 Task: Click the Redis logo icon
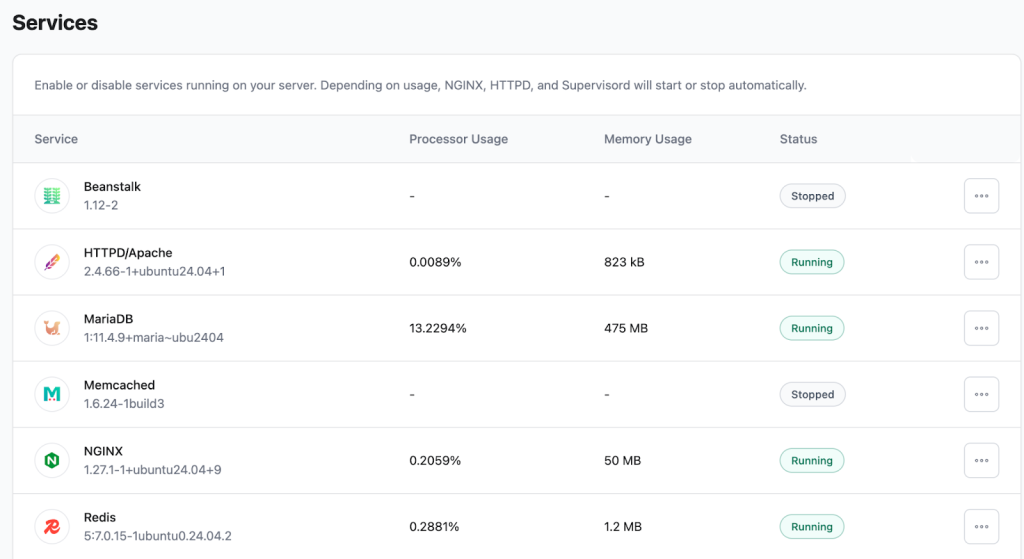point(52,526)
